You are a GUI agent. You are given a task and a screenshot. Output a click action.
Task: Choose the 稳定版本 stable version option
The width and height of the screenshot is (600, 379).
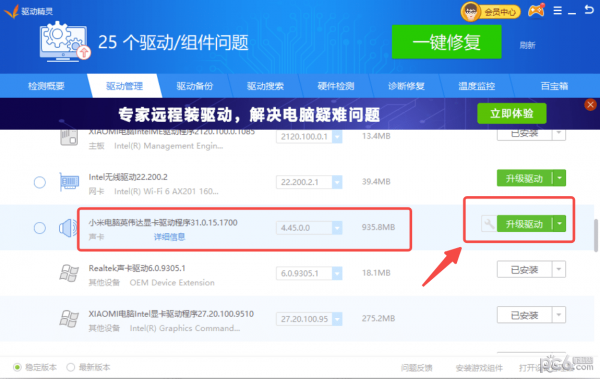pyautogui.click(x=35, y=368)
